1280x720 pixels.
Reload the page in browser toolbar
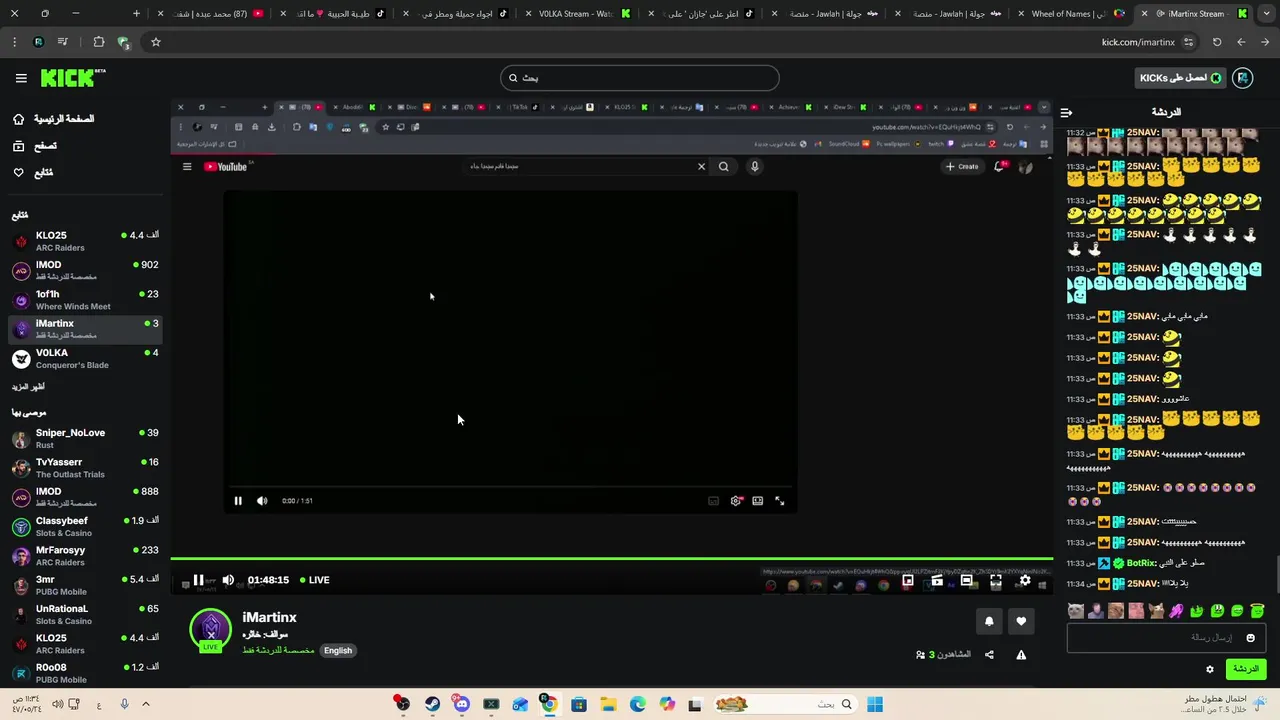pos(1217,42)
